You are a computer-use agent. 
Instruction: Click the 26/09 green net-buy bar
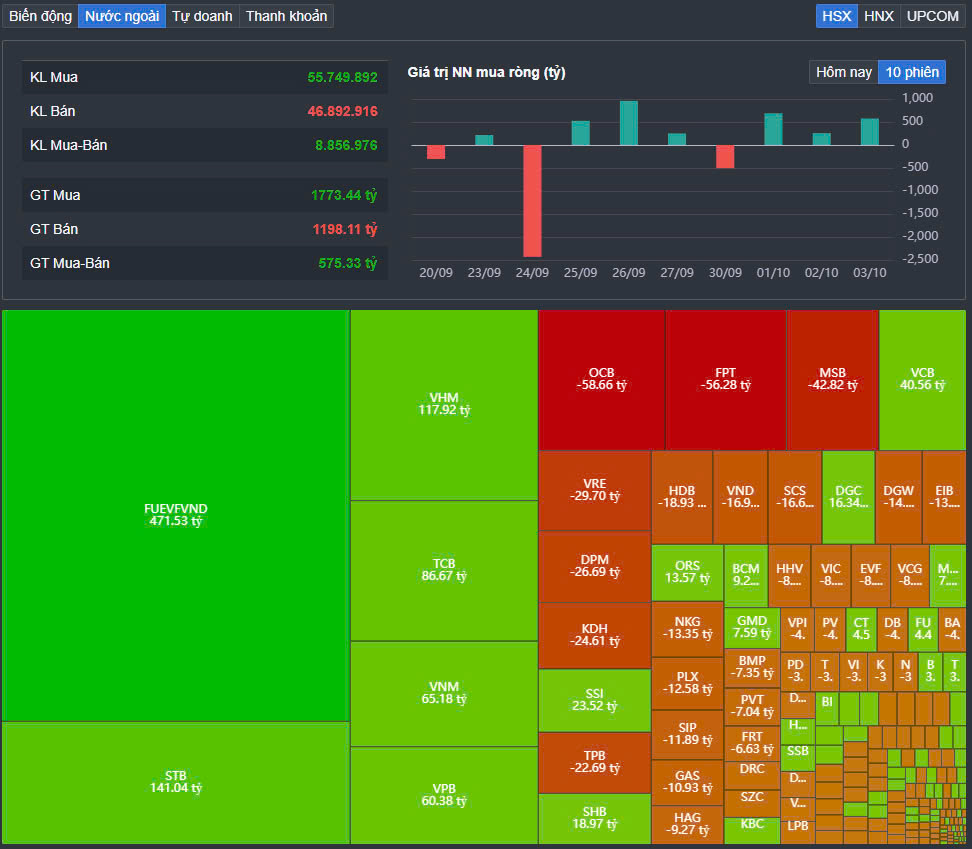tap(629, 123)
